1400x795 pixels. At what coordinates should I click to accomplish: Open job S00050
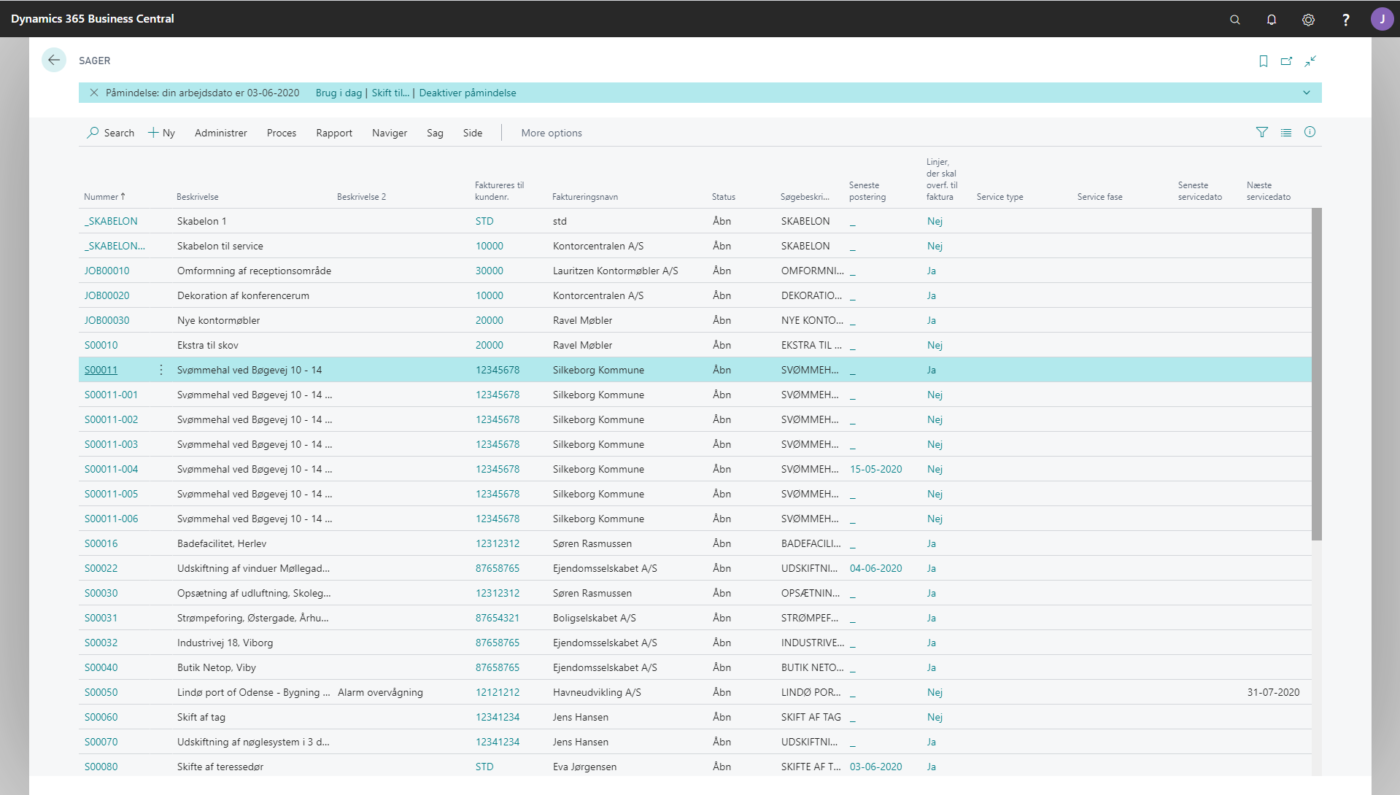point(101,692)
